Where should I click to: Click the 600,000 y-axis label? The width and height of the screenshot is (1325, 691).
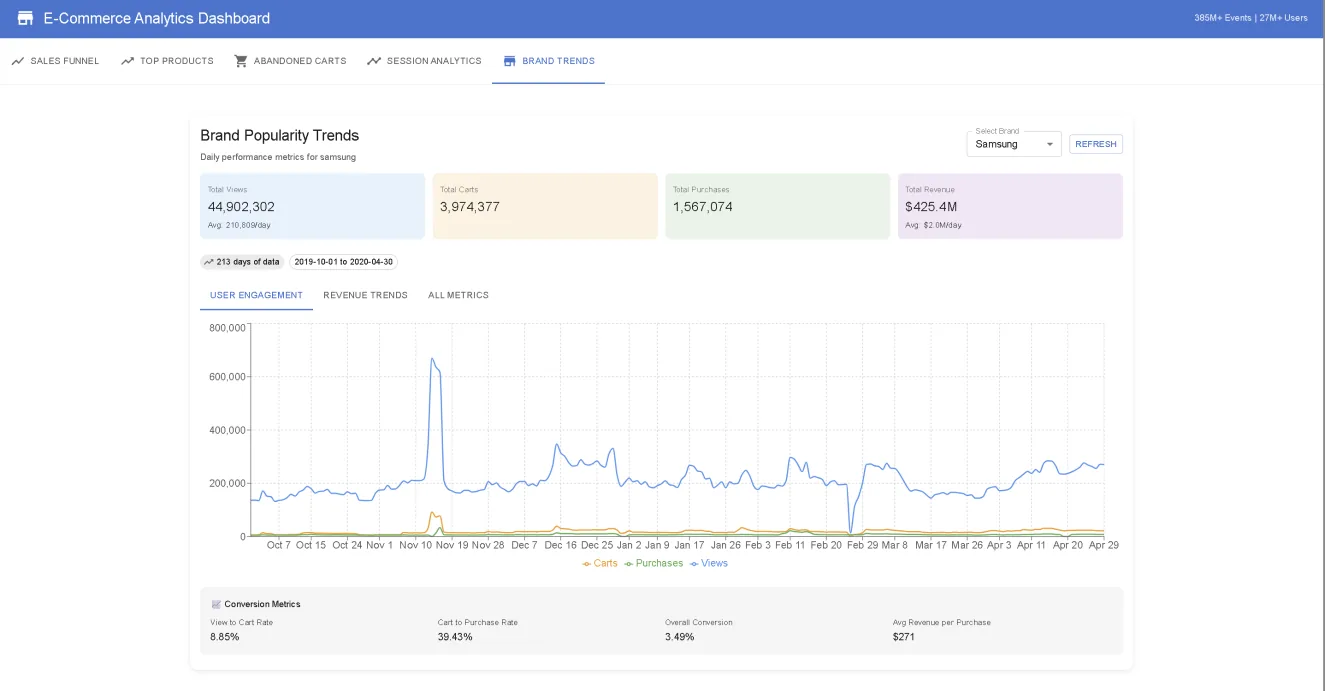227,377
